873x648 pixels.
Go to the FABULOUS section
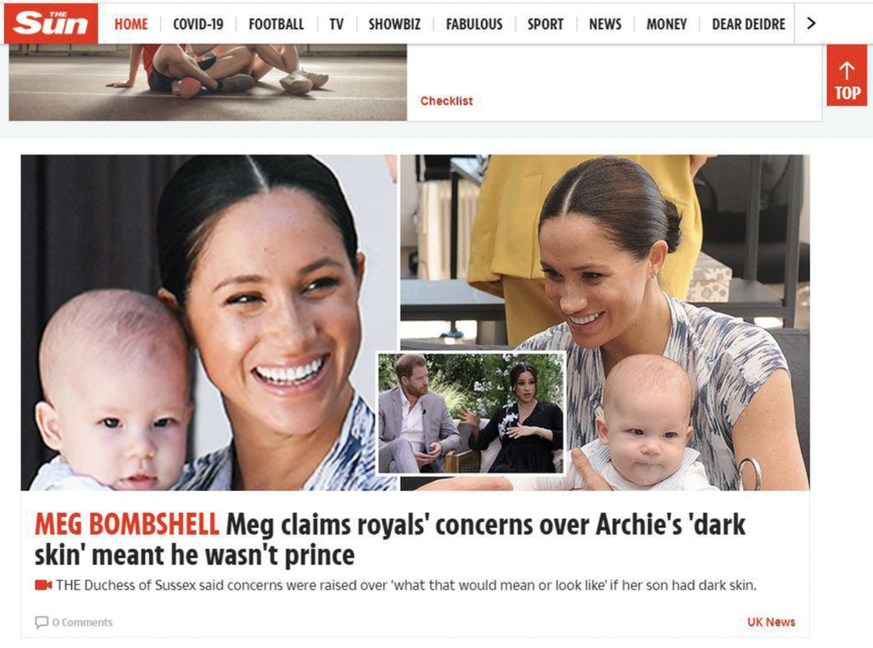click(x=474, y=24)
